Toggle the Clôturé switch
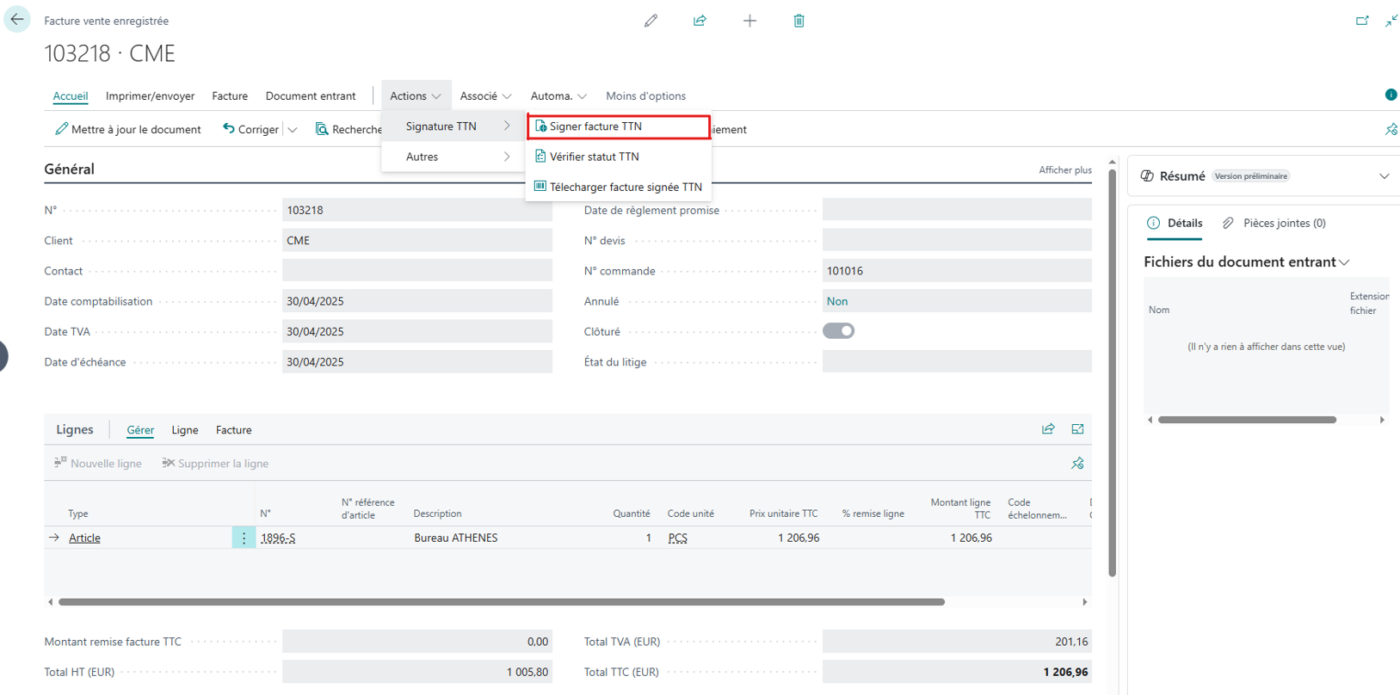Image resolution: width=1400 pixels, height=695 pixels. coord(839,331)
